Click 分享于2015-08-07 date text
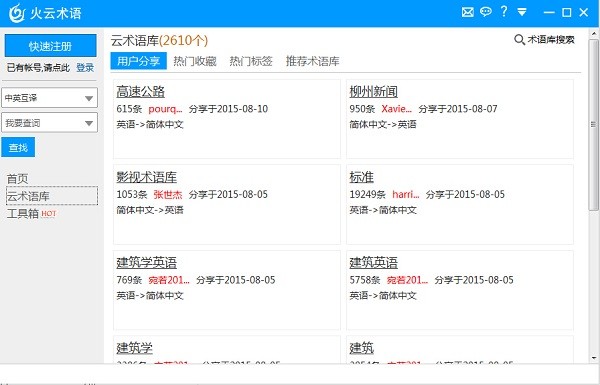 (458, 109)
